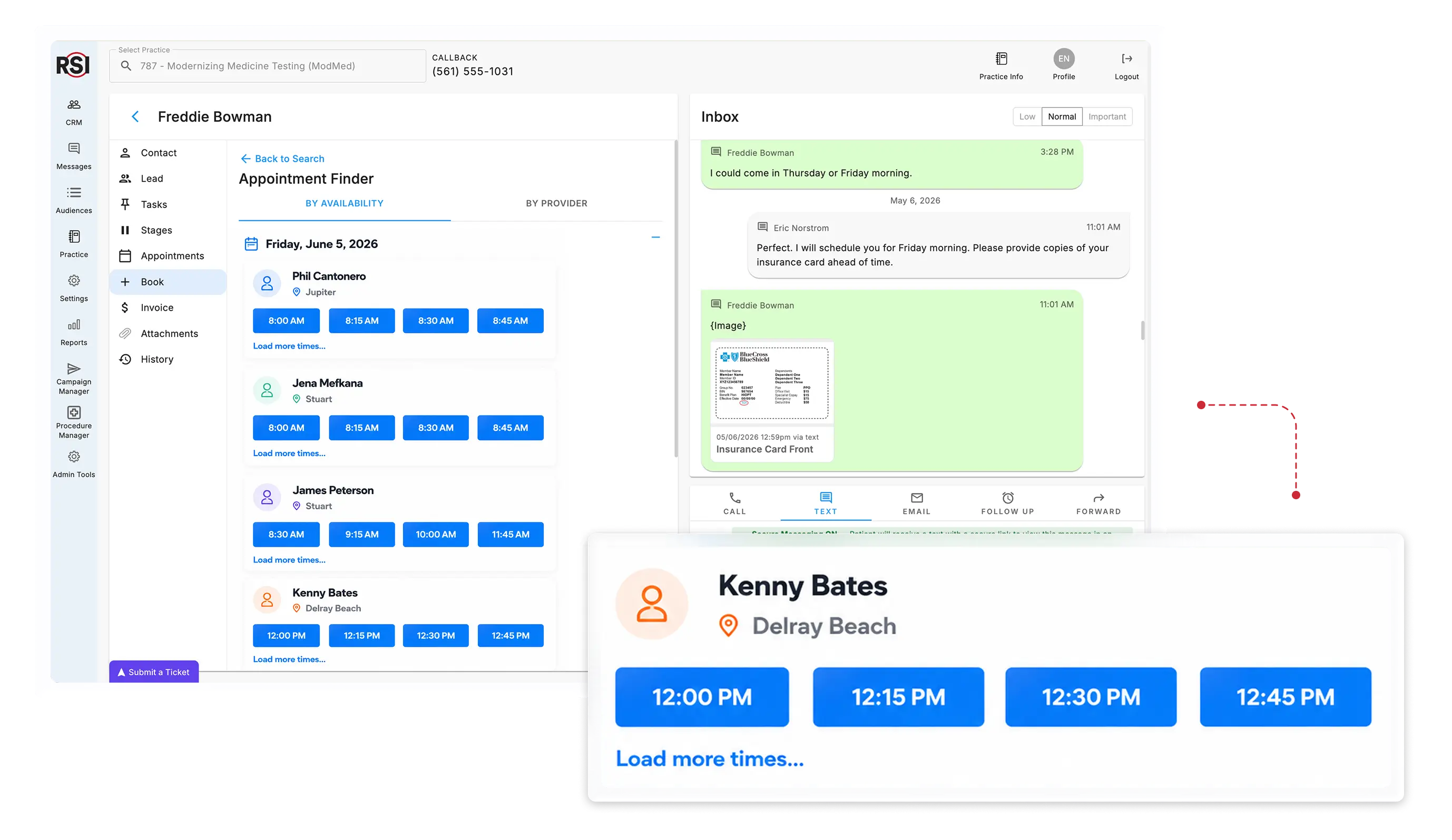Viewport: 1452px width, 840px height.
Task: Select the Book menu item
Action: pyautogui.click(x=168, y=282)
